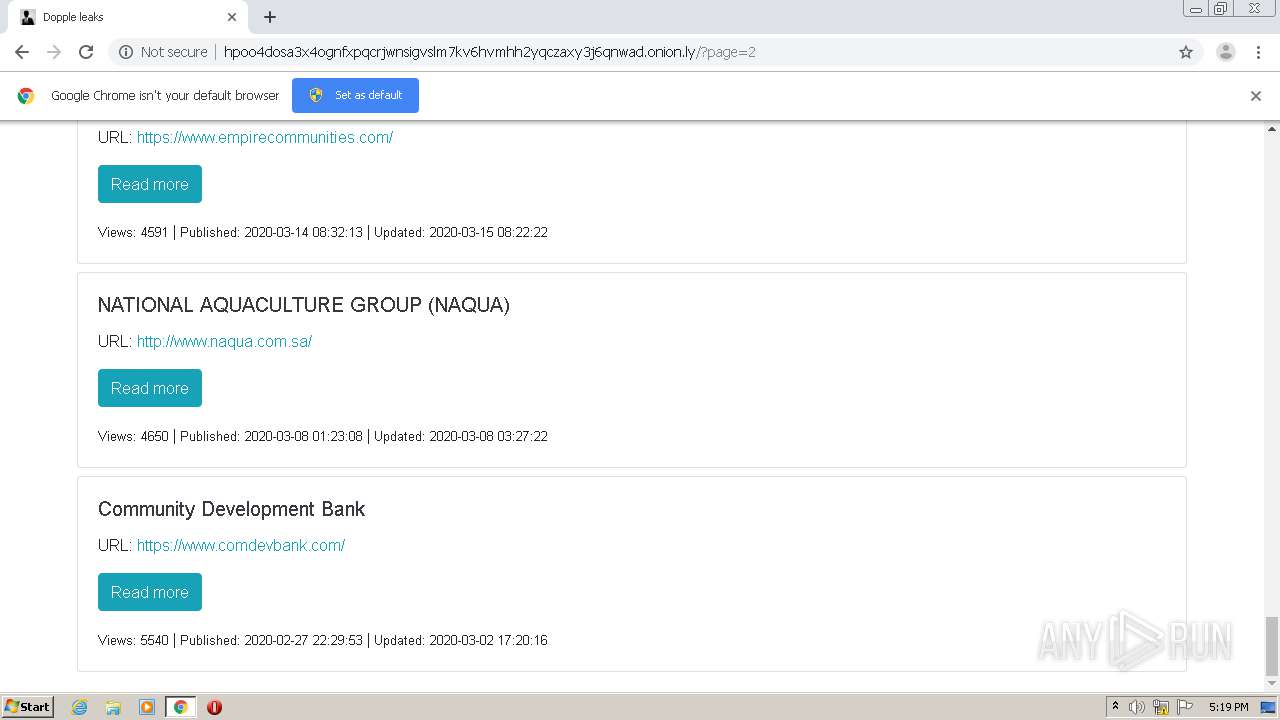Viewport: 1280px width, 720px height.
Task: Click the red stop-sign taskbar icon
Action: 214,707
